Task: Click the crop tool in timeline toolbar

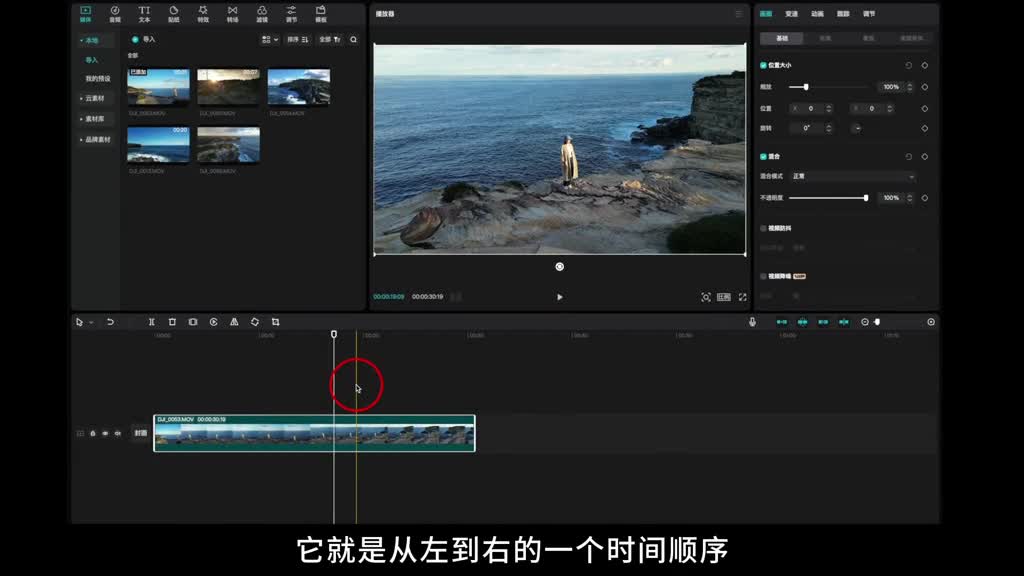Action: click(x=275, y=322)
